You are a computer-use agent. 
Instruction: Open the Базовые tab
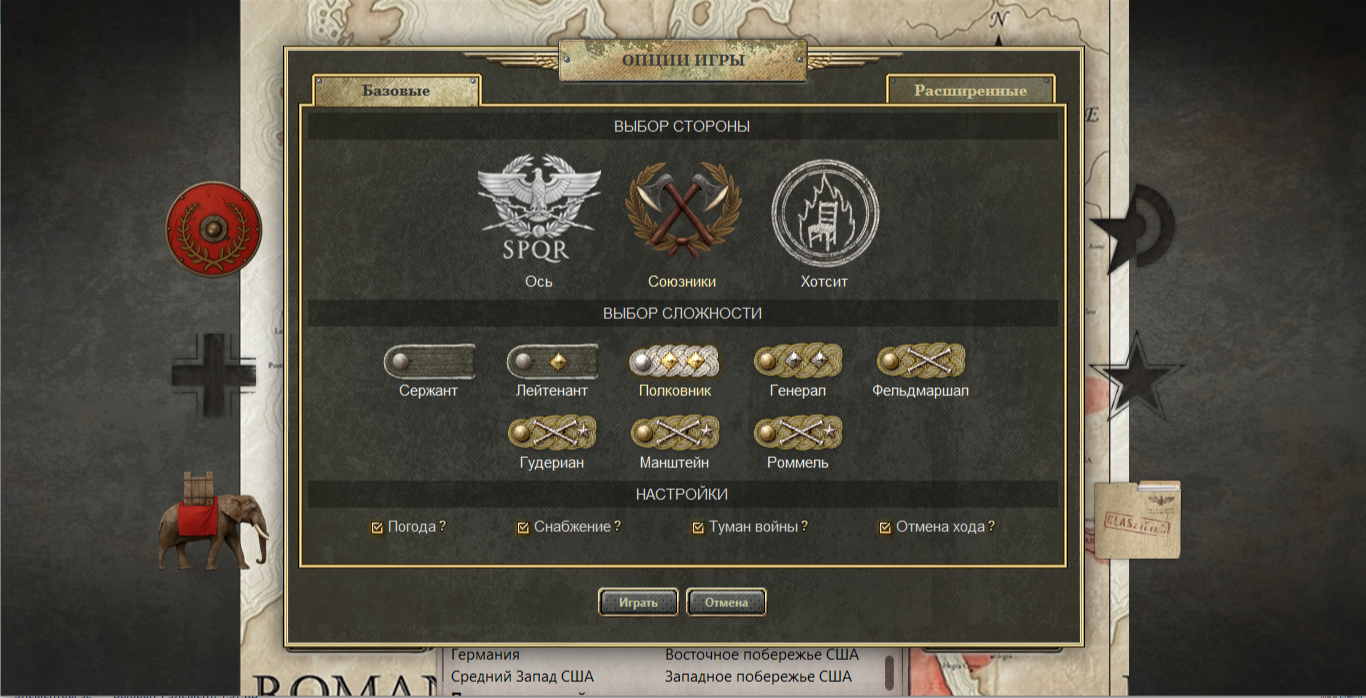[x=396, y=90]
